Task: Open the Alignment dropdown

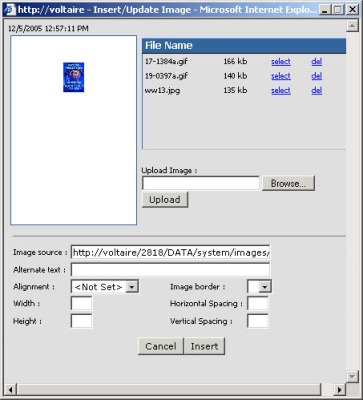Action: tap(132, 287)
